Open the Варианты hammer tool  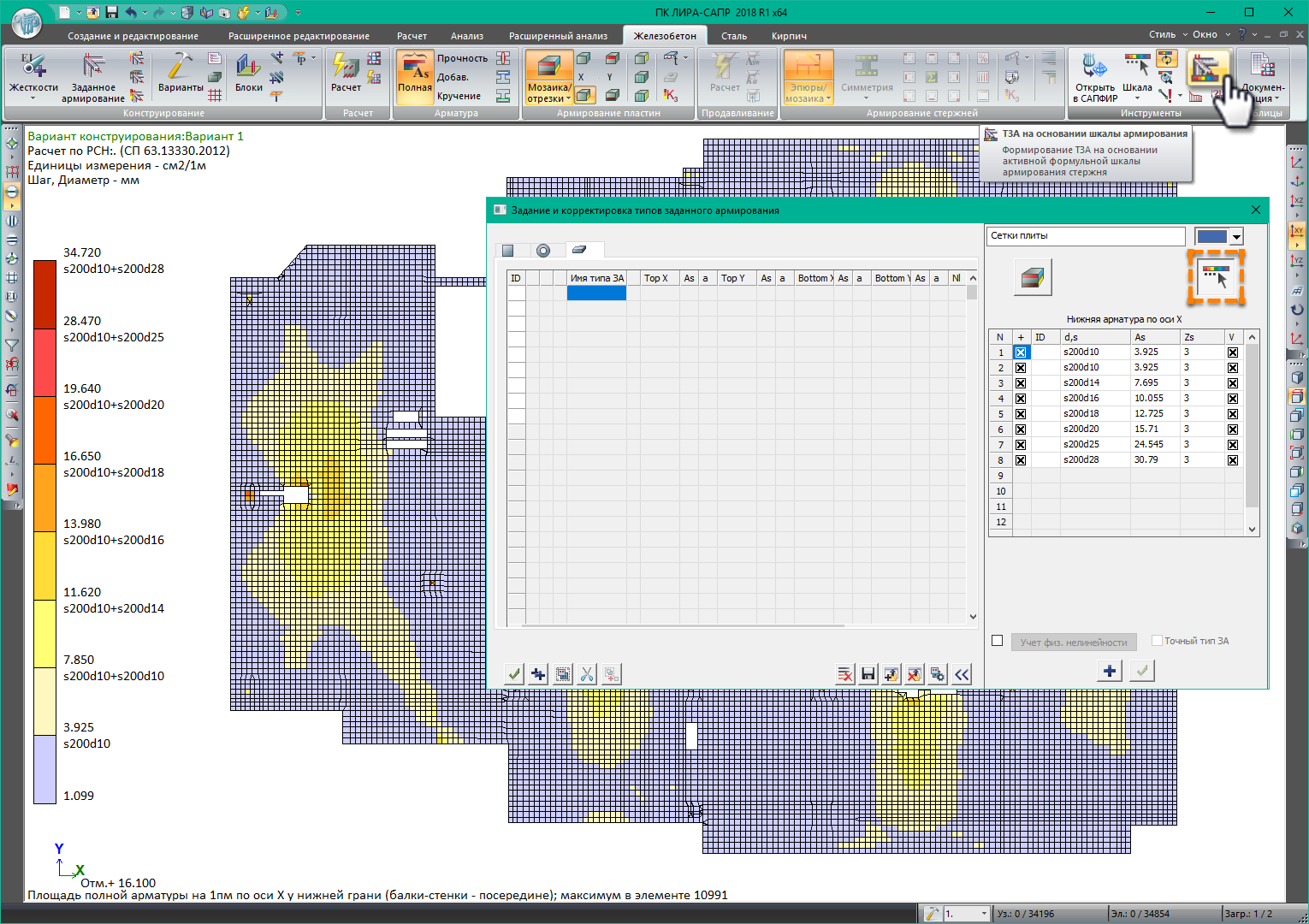click(x=181, y=67)
